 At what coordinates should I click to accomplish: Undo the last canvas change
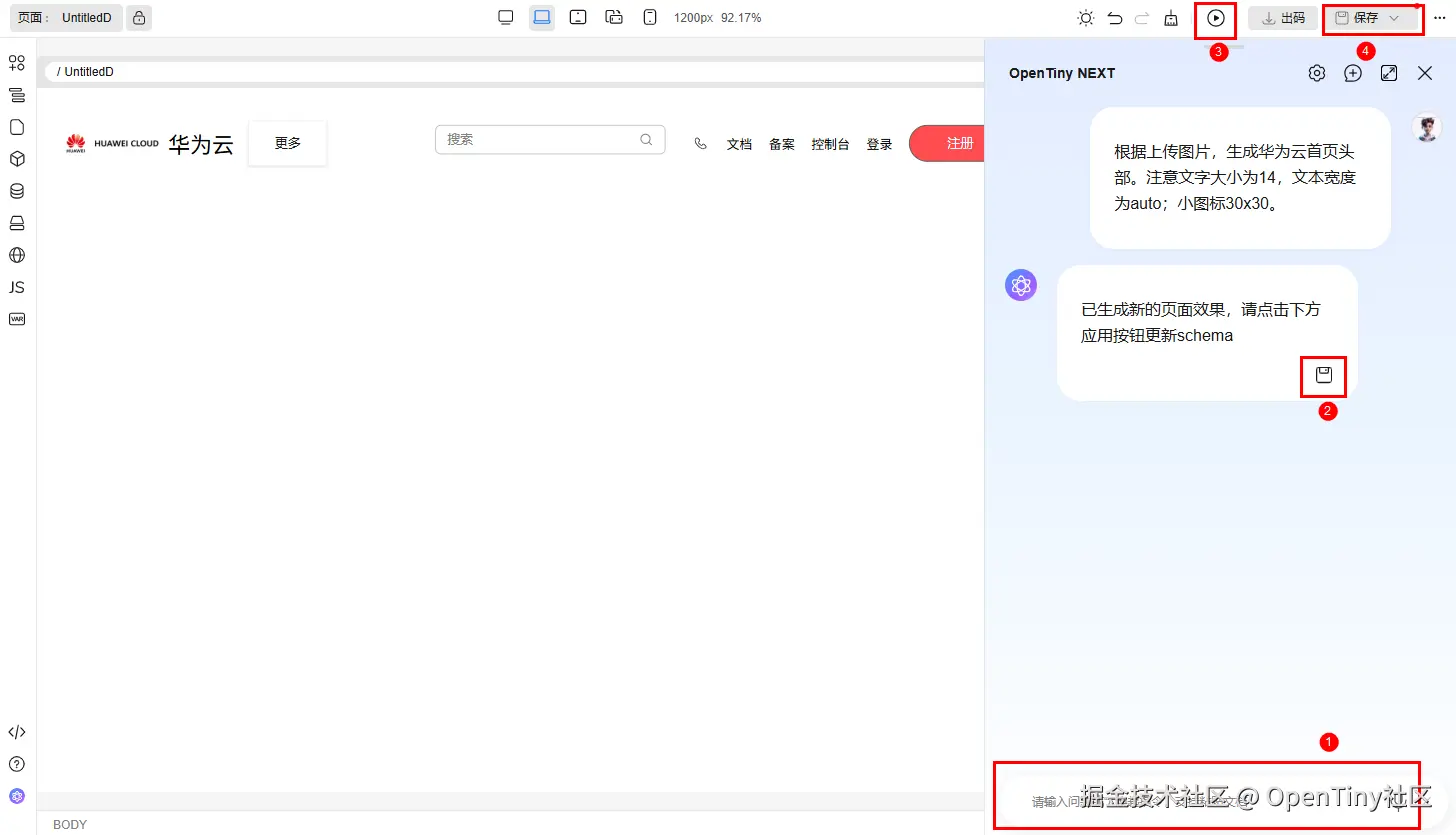(x=1115, y=18)
